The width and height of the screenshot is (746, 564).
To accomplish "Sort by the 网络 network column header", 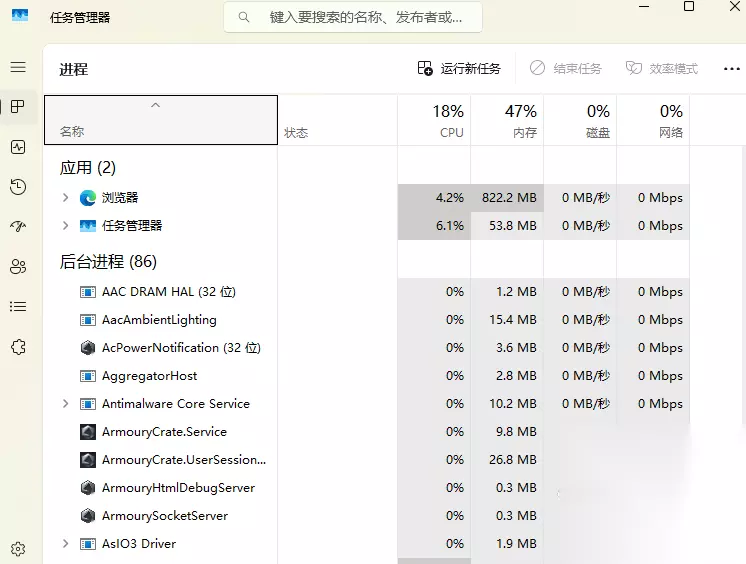I will [x=653, y=120].
